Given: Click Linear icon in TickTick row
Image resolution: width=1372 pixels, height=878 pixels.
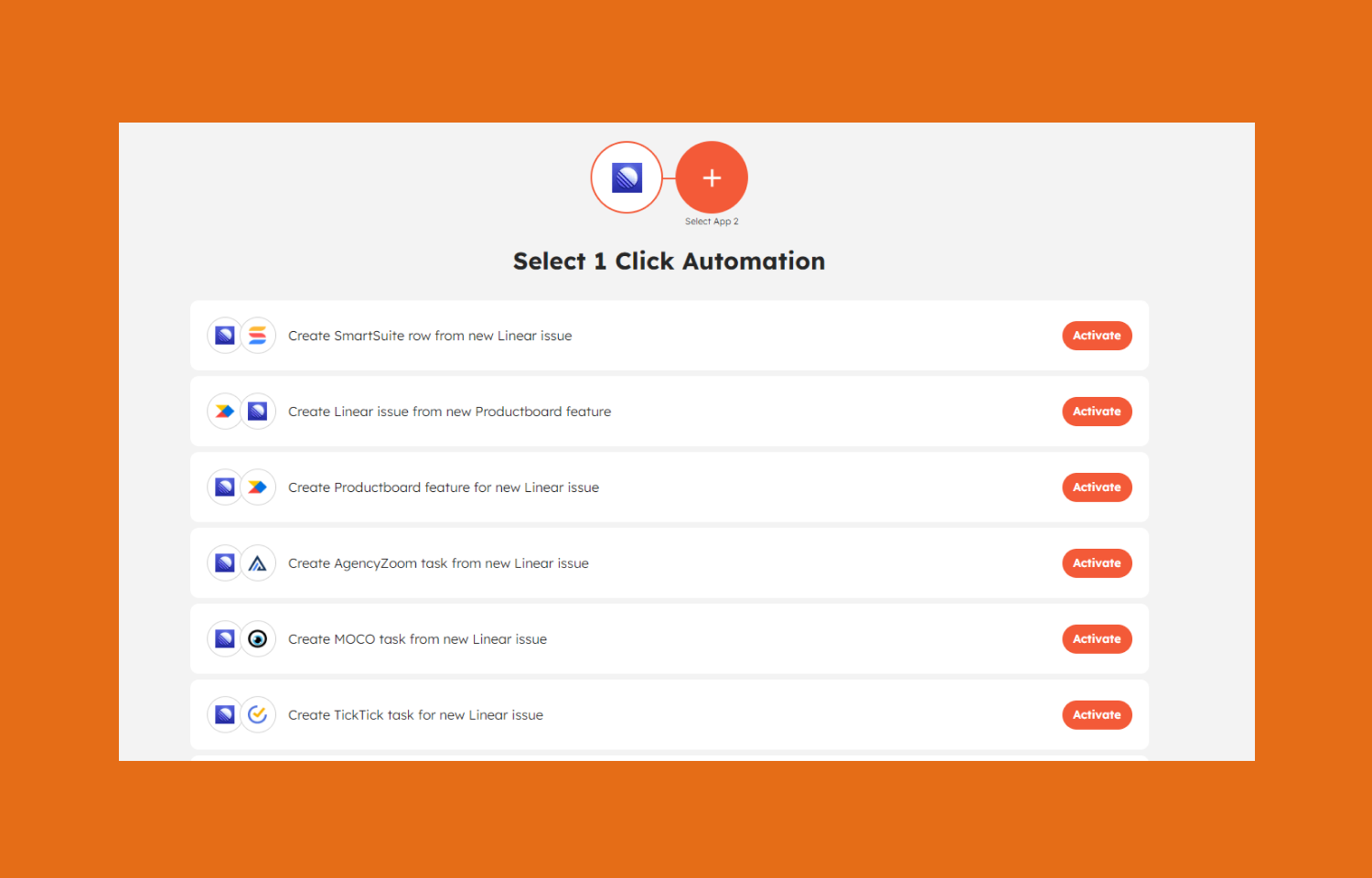Looking at the screenshot, I should (x=225, y=715).
